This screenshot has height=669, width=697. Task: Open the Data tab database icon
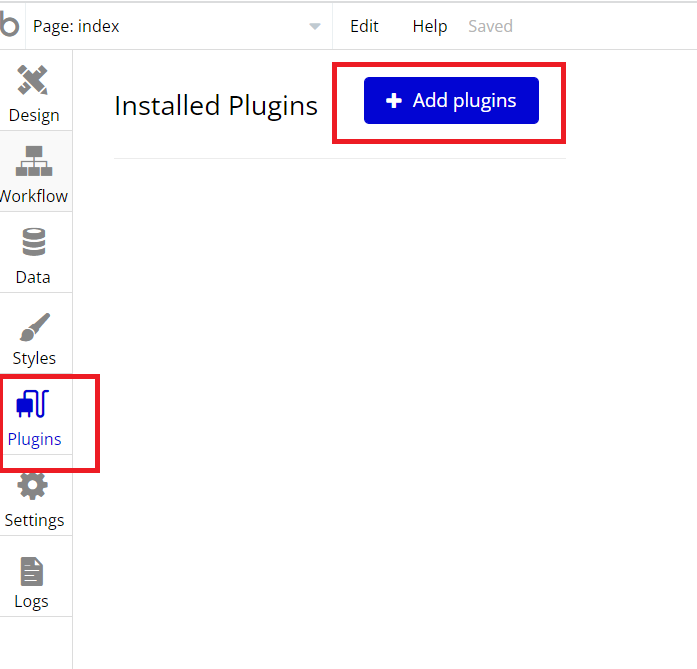point(34,242)
